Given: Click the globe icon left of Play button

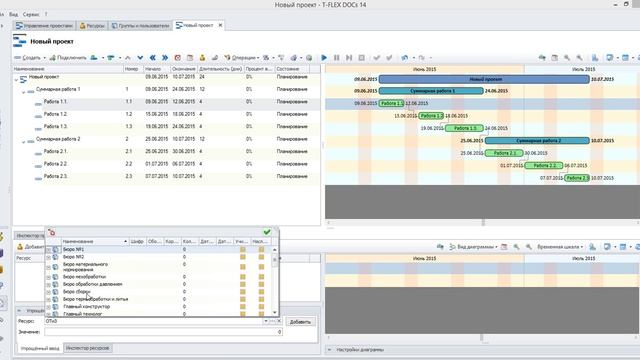Looking at the screenshot, I should [x=309, y=58].
